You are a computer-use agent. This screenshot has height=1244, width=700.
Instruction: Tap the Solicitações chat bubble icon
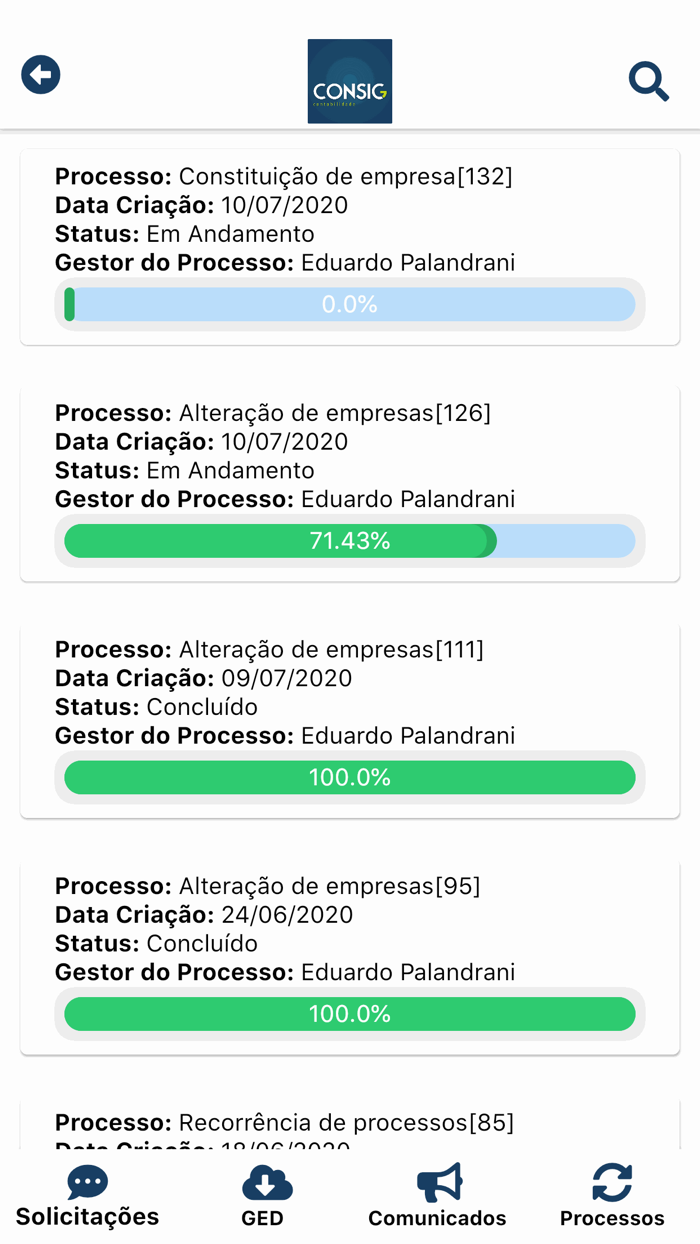coord(87,1182)
